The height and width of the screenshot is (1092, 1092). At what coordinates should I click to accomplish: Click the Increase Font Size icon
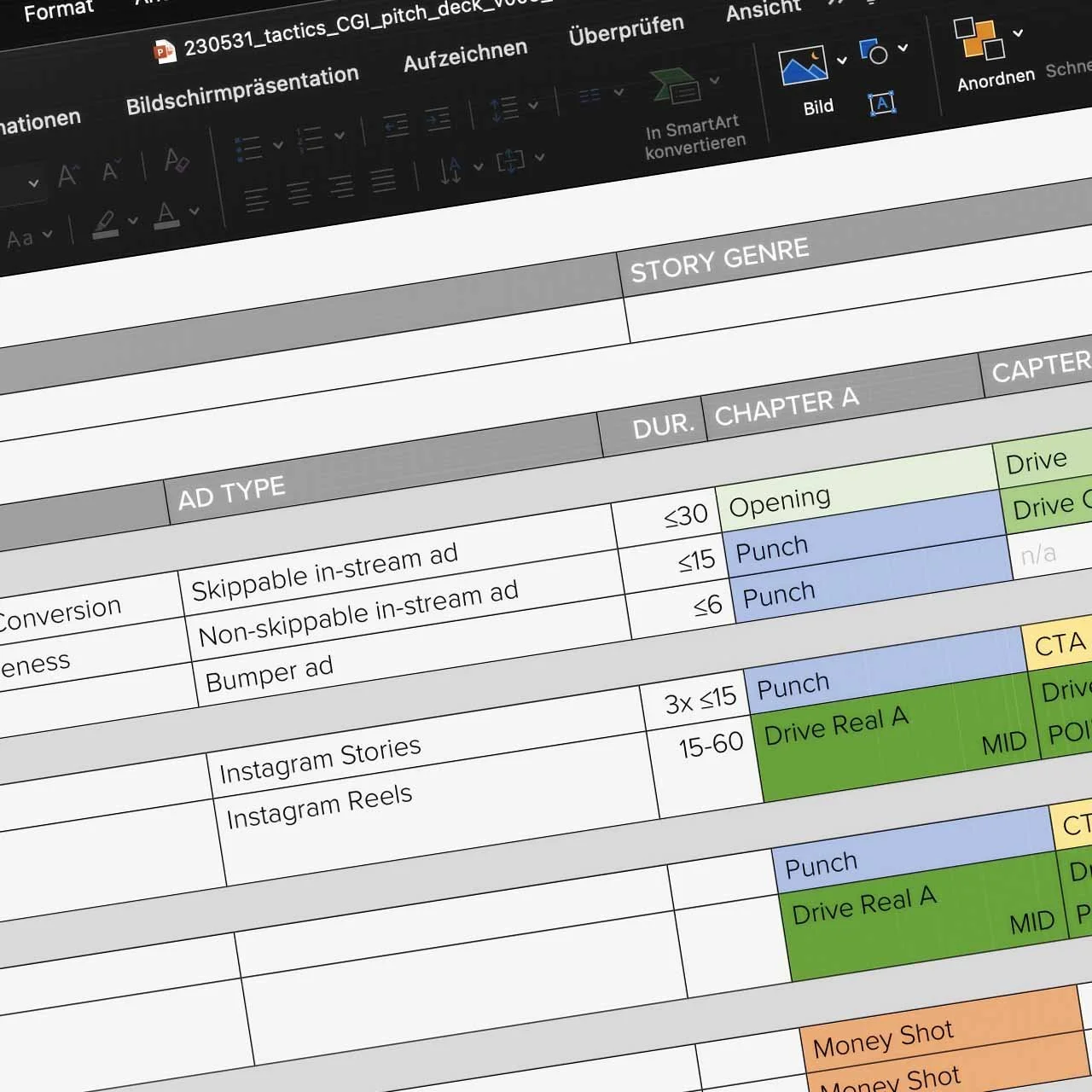tap(68, 176)
